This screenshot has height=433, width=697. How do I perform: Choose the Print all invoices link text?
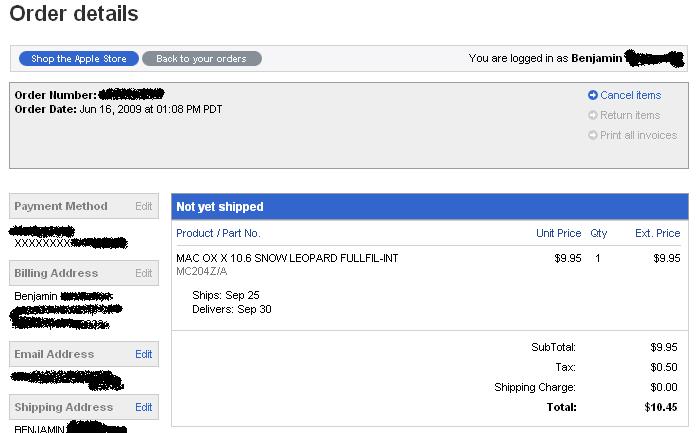click(638, 135)
